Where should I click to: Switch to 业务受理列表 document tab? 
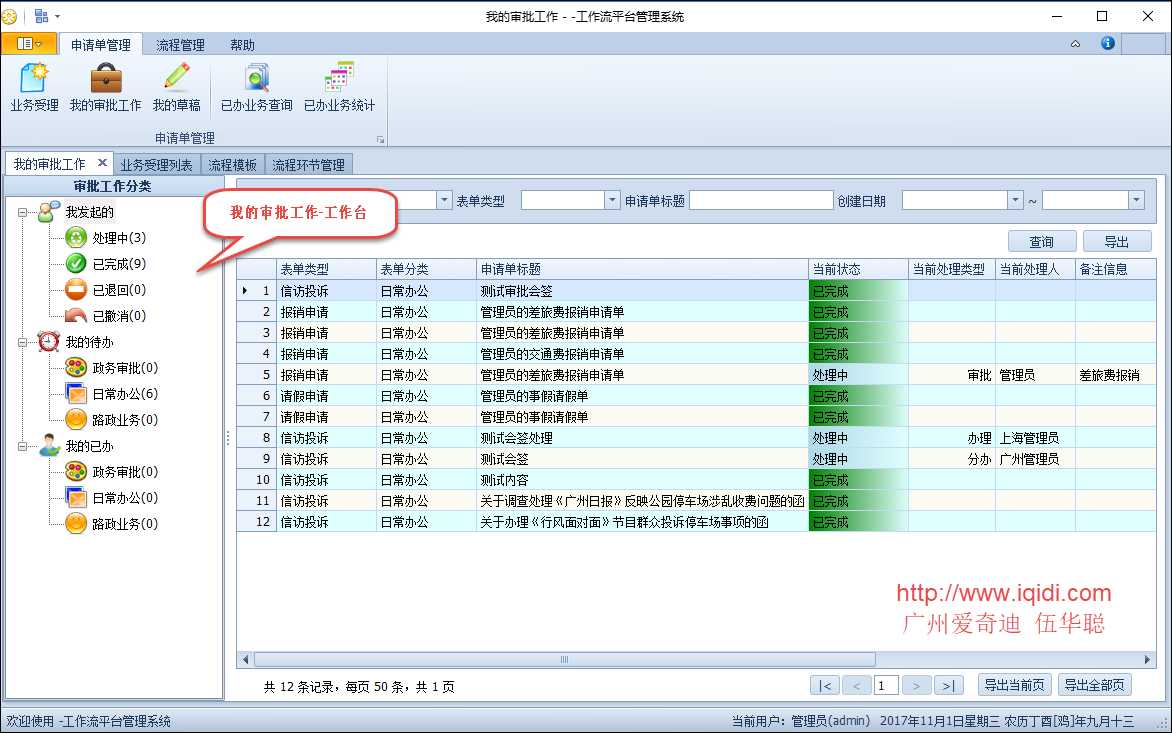[x=157, y=165]
